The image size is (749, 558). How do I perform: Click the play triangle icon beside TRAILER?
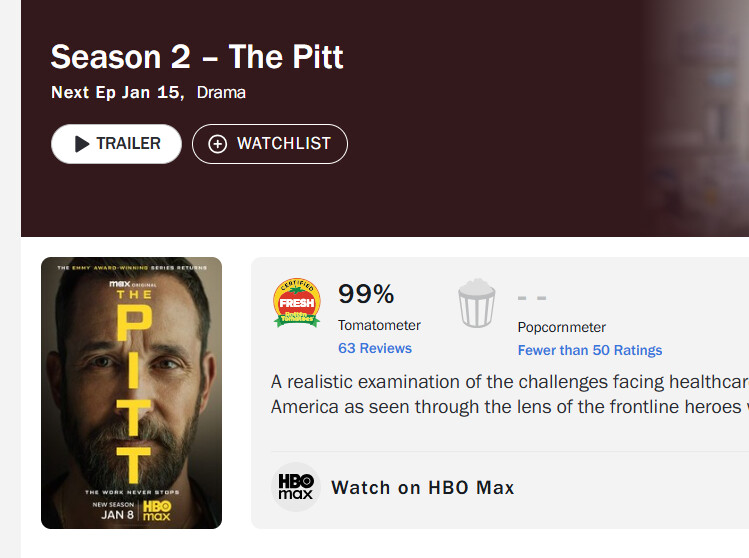[x=82, y=144]
